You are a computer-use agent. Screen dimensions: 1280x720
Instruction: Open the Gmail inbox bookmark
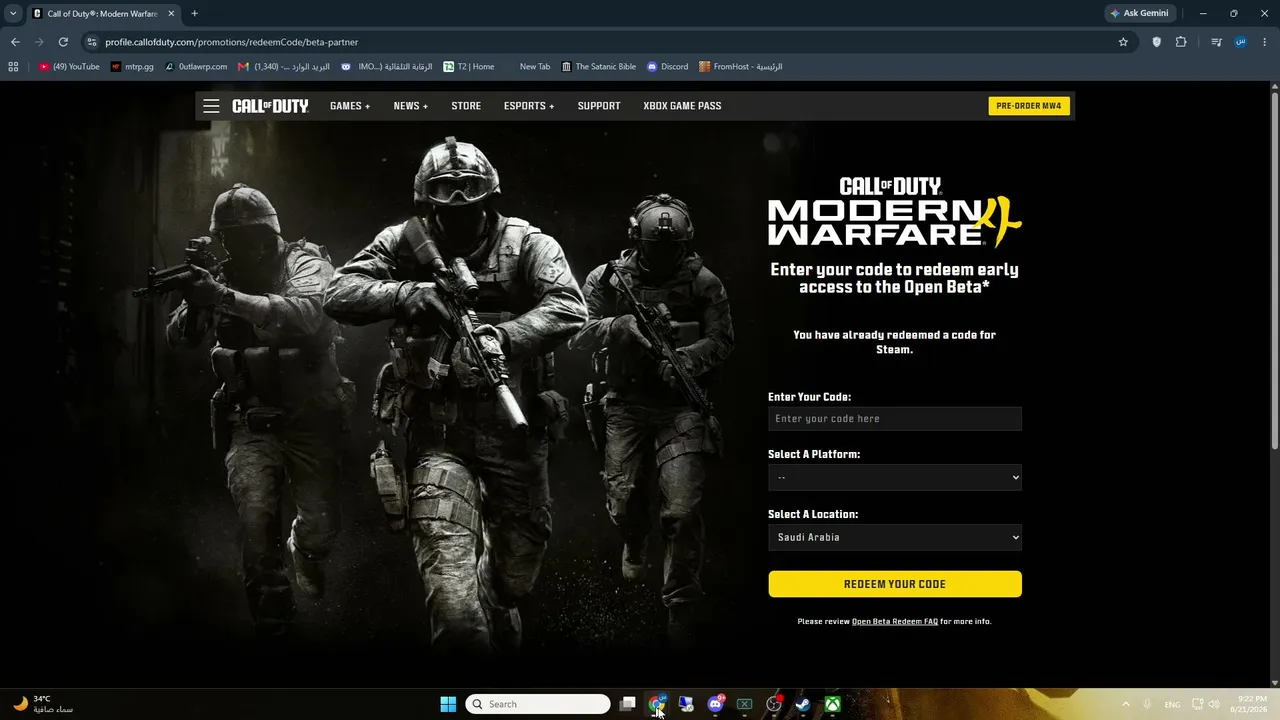click(x=284, y=67)
